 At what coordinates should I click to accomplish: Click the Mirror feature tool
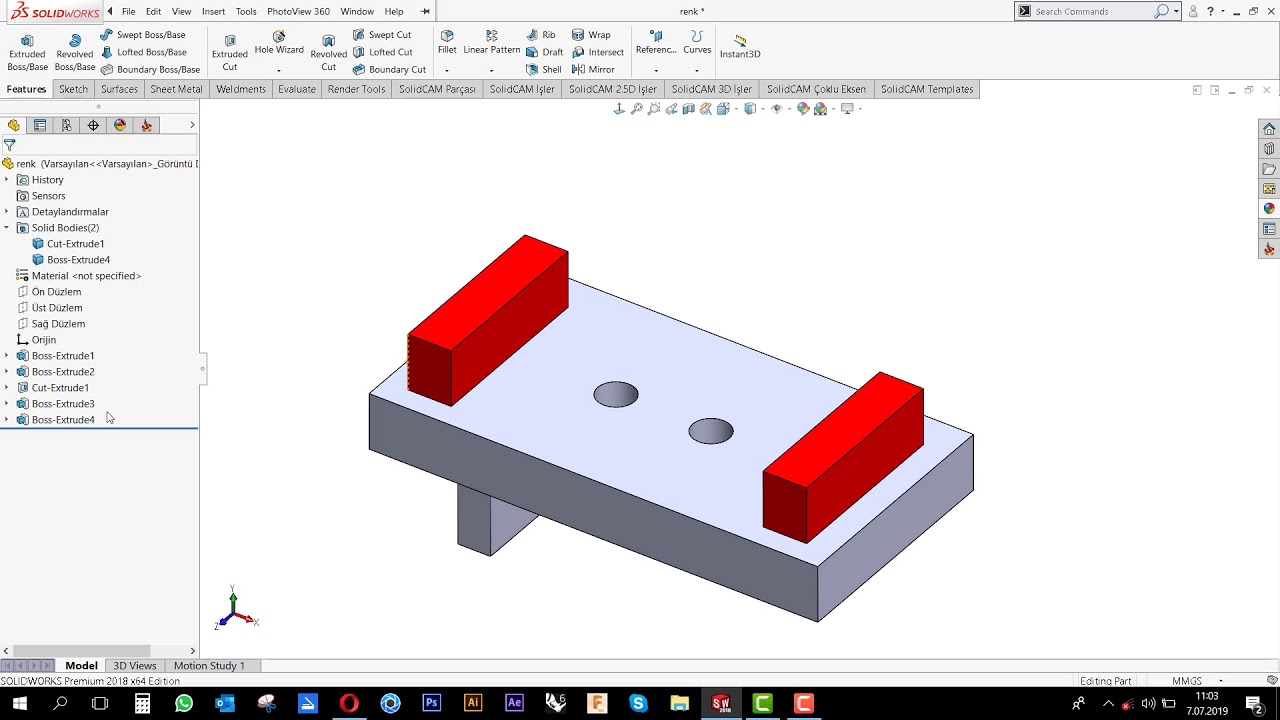point(593,70)
